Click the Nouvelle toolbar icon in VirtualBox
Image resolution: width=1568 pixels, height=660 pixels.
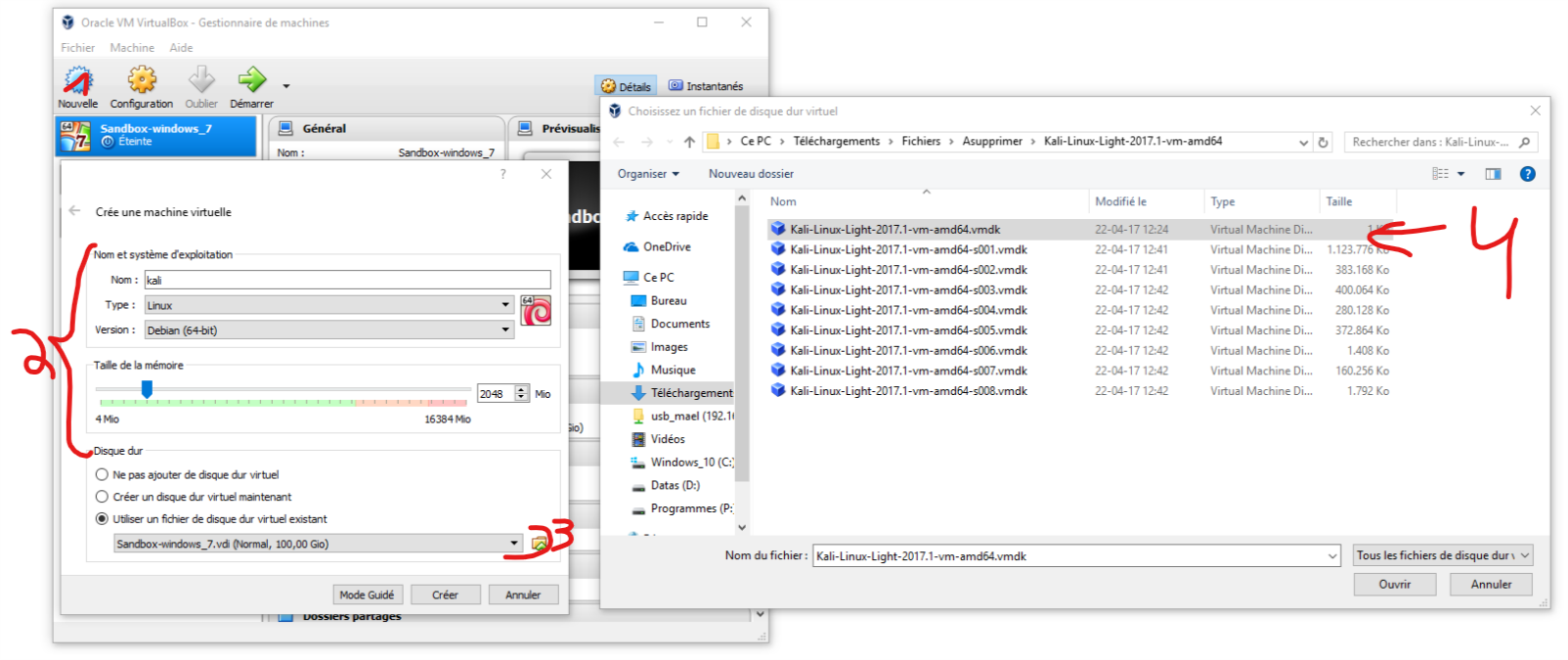point(77,80)
